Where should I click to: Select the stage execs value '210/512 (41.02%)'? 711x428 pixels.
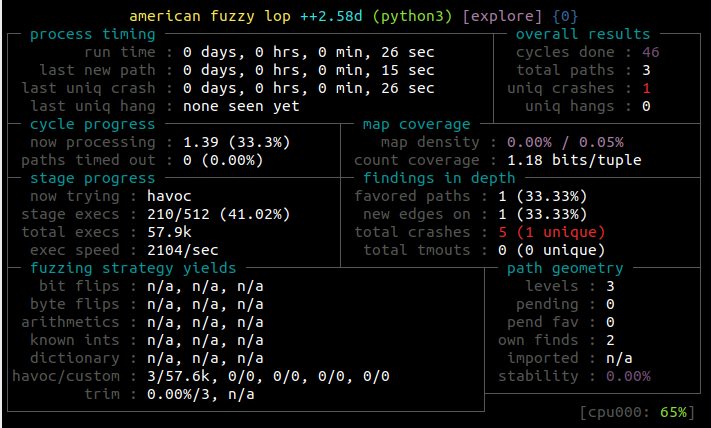pos(219,214)
